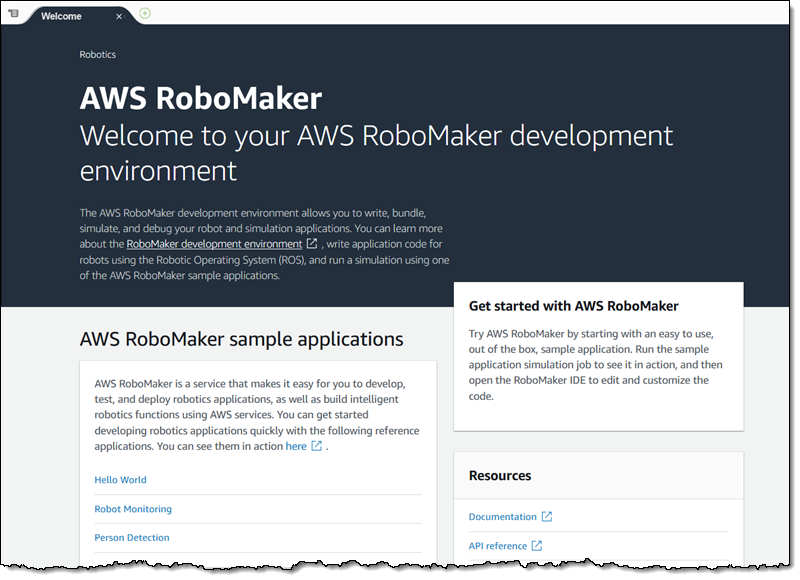This screenshot has width=800, height=580.
Task: Click the 'here' link in sample applications
Action: [x=296, y=446]
